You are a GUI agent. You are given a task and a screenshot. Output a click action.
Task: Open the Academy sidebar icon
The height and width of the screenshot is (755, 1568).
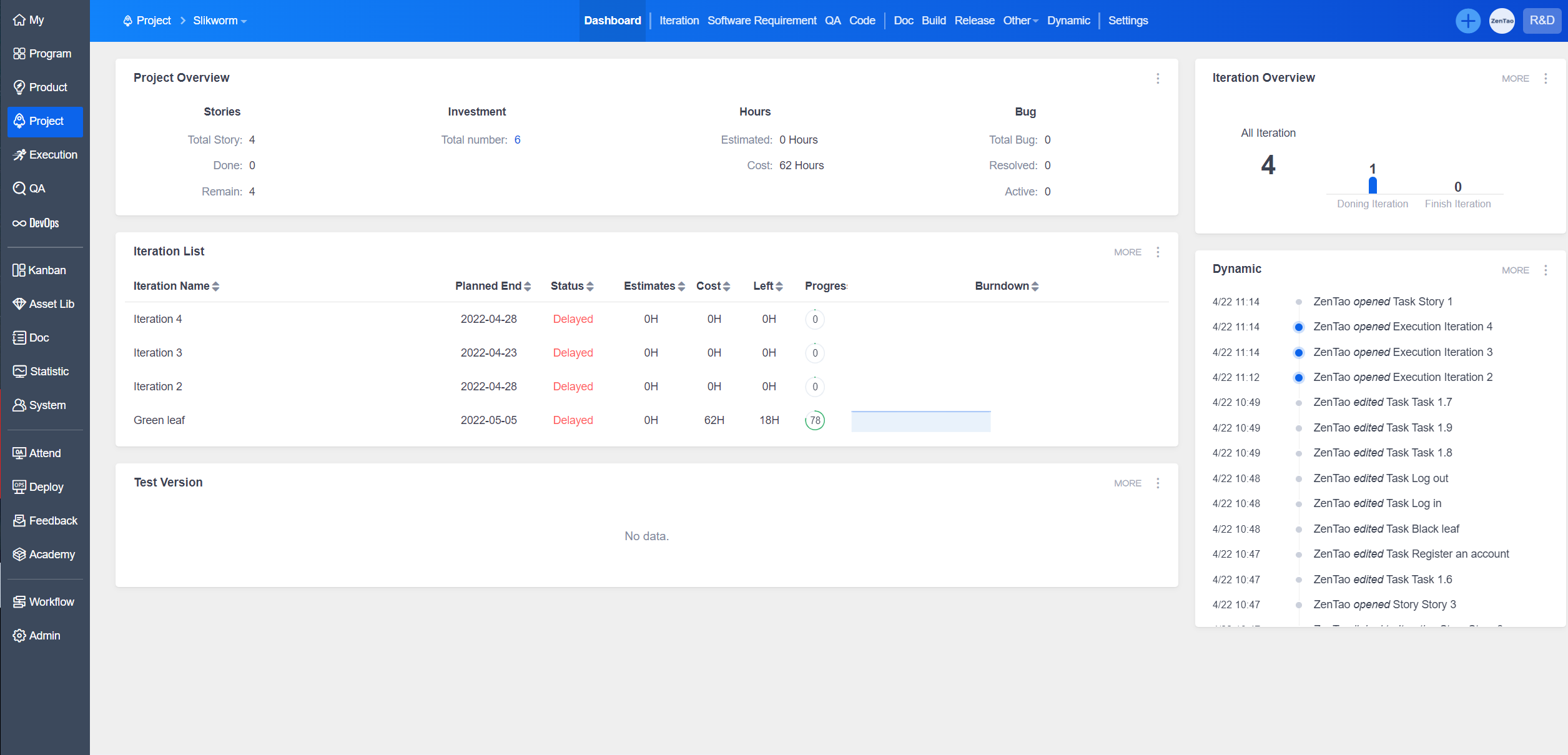point(19,555)
